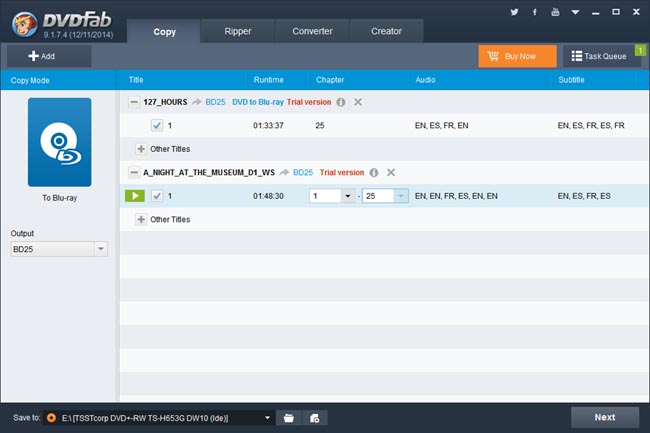The height and width of the screenshot is (433, 650).
Task: Switch to the Copy tab
Action: 164,31
